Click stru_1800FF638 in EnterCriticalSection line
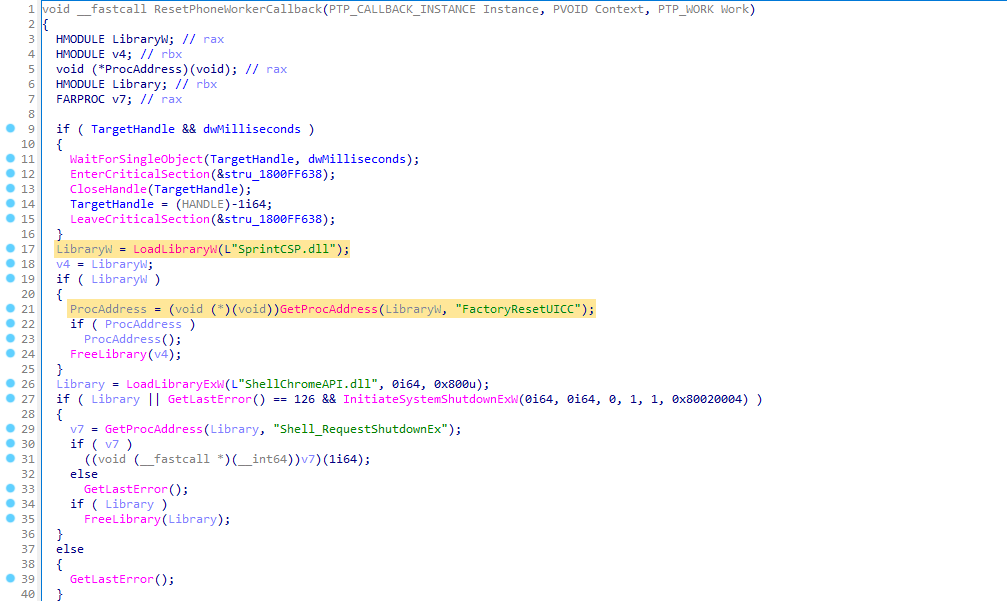Screen dimensions: 1007x601 (x=272, y=174)
